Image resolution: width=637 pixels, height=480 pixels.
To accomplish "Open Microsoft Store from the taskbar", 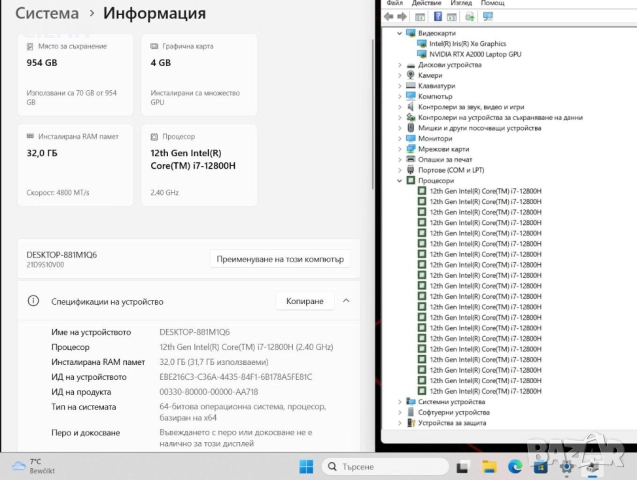I will [x=540, y=467].
